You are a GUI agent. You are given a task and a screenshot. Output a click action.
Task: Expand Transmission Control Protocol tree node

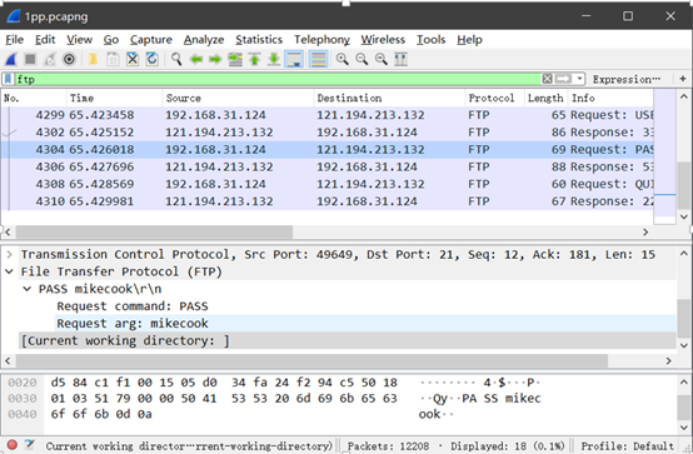click(x=9, y=254)
